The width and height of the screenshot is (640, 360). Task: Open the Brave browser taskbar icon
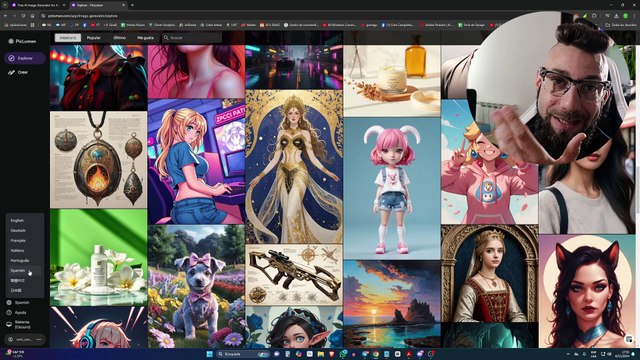click(x=331, y=354)
